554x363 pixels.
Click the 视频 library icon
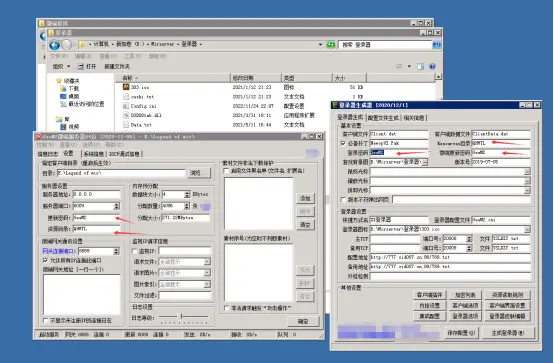(63, 127)
